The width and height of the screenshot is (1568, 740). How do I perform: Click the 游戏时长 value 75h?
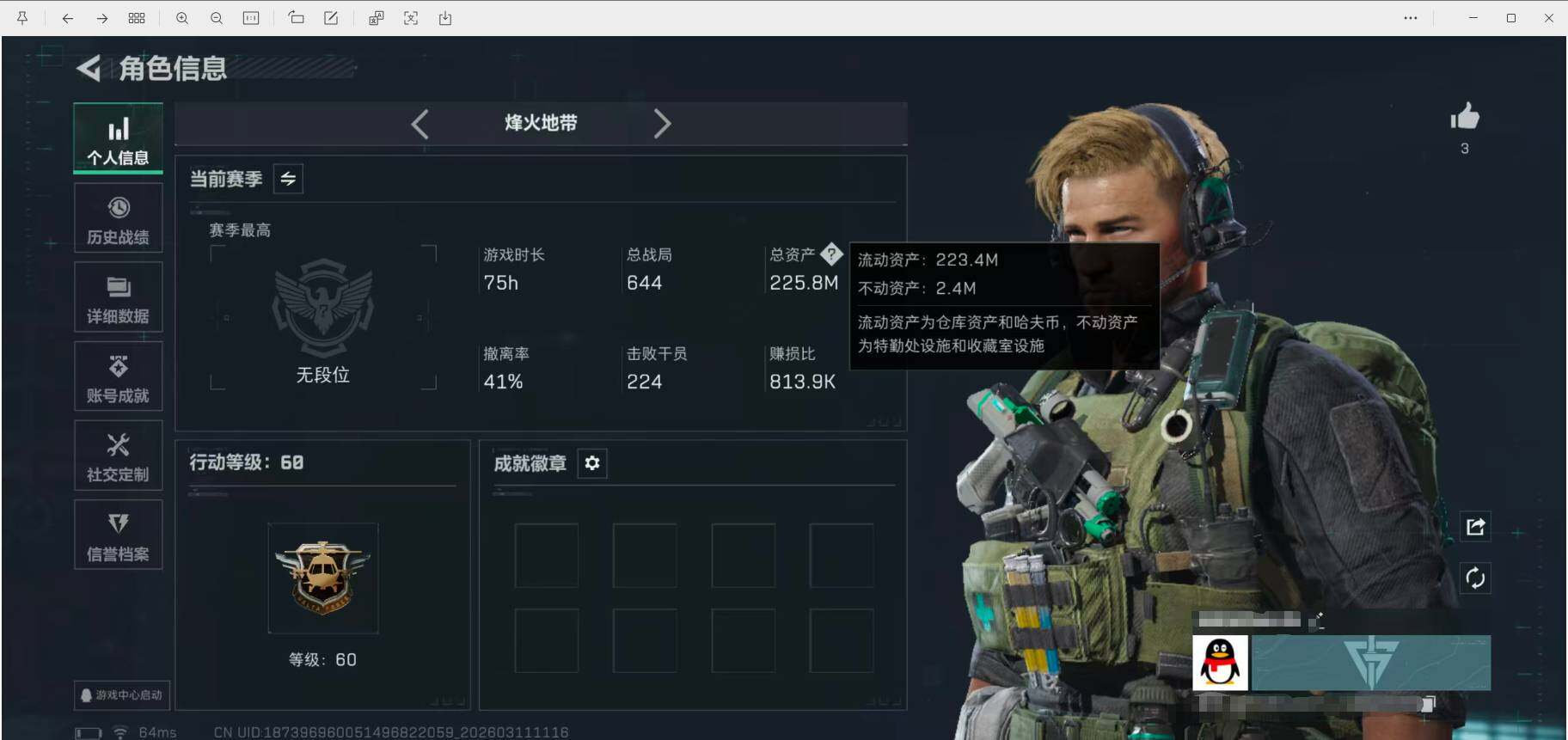point(500,283)
